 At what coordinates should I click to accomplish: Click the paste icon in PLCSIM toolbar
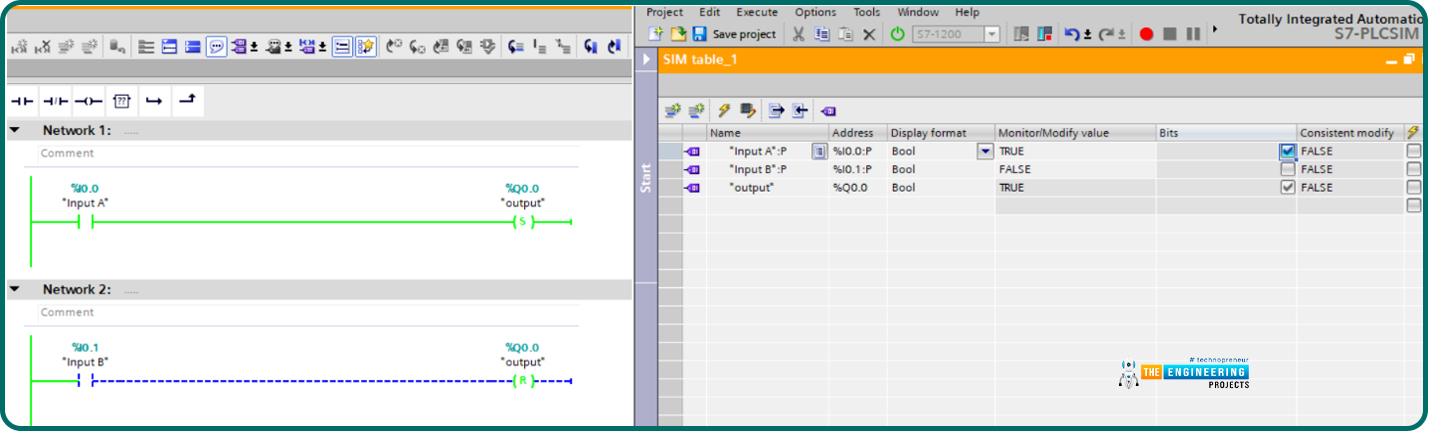[x=845, y=34]
